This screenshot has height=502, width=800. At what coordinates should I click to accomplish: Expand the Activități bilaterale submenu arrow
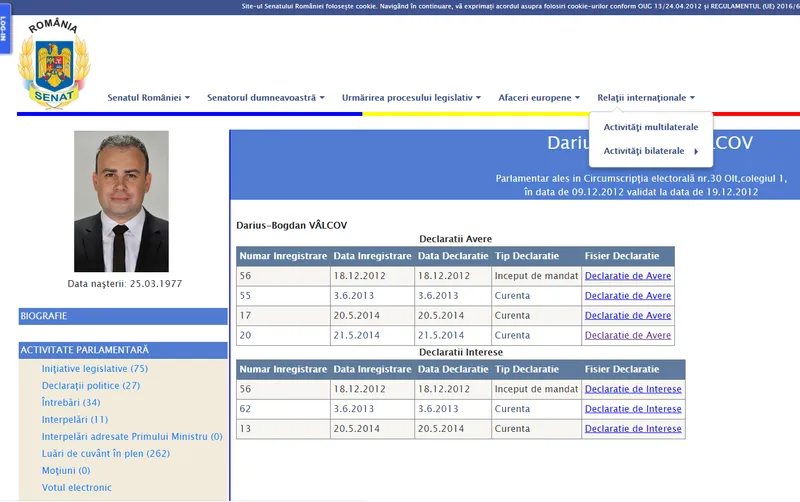pos(696,151)
